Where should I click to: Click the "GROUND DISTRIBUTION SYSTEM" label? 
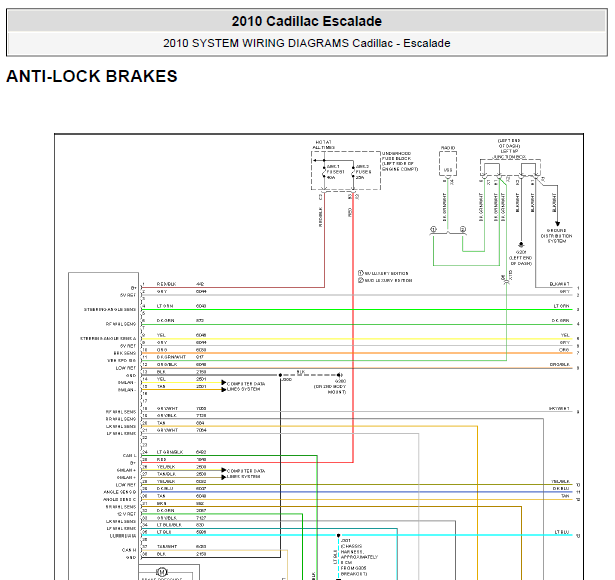click(556, 236)
